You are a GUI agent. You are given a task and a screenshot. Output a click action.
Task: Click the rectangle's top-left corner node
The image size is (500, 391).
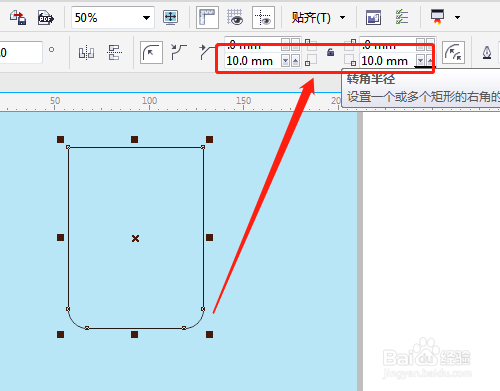coord(68,147)
